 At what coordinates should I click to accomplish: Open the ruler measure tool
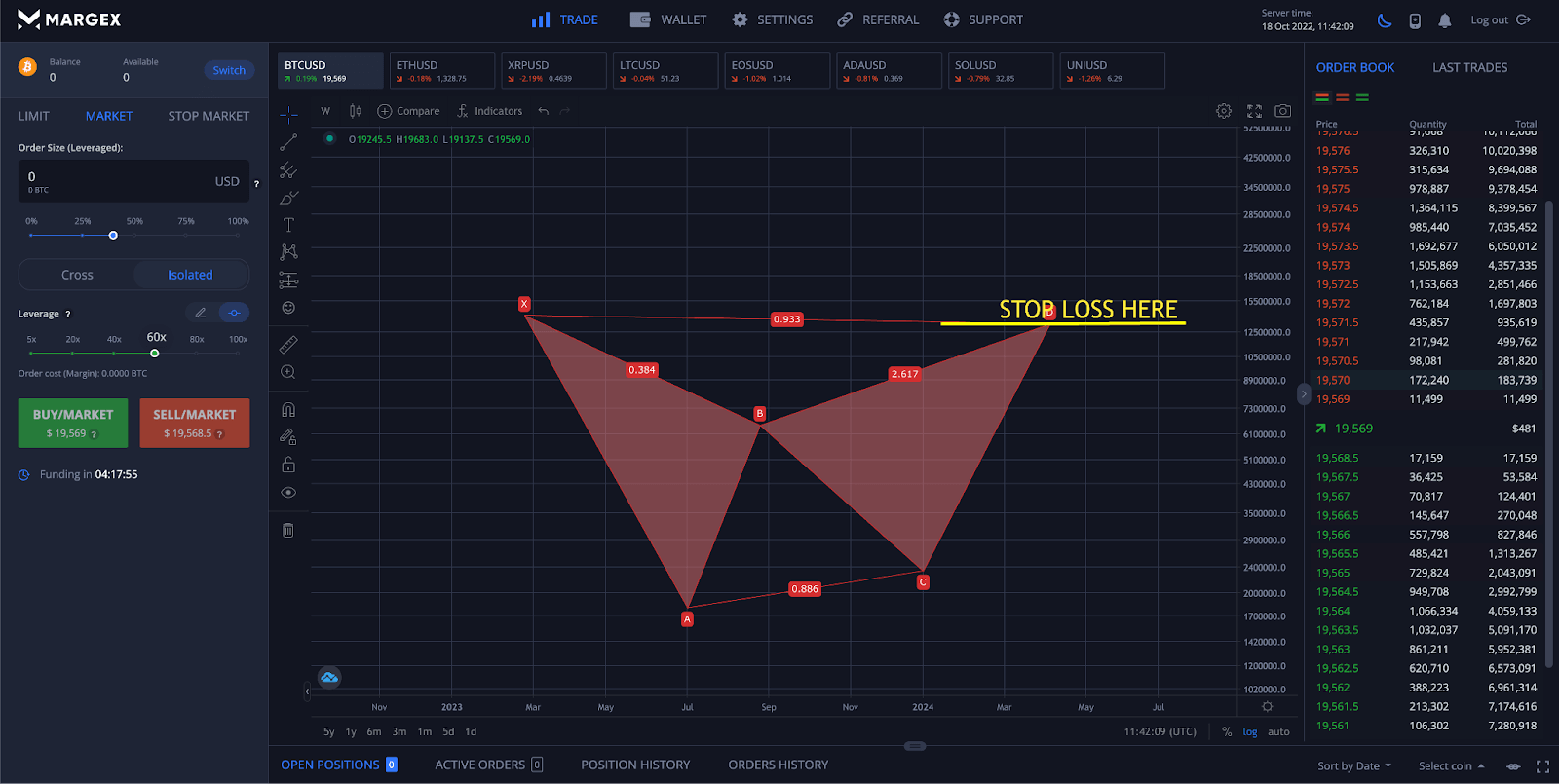pyautogui.click(x=288, y=345)
